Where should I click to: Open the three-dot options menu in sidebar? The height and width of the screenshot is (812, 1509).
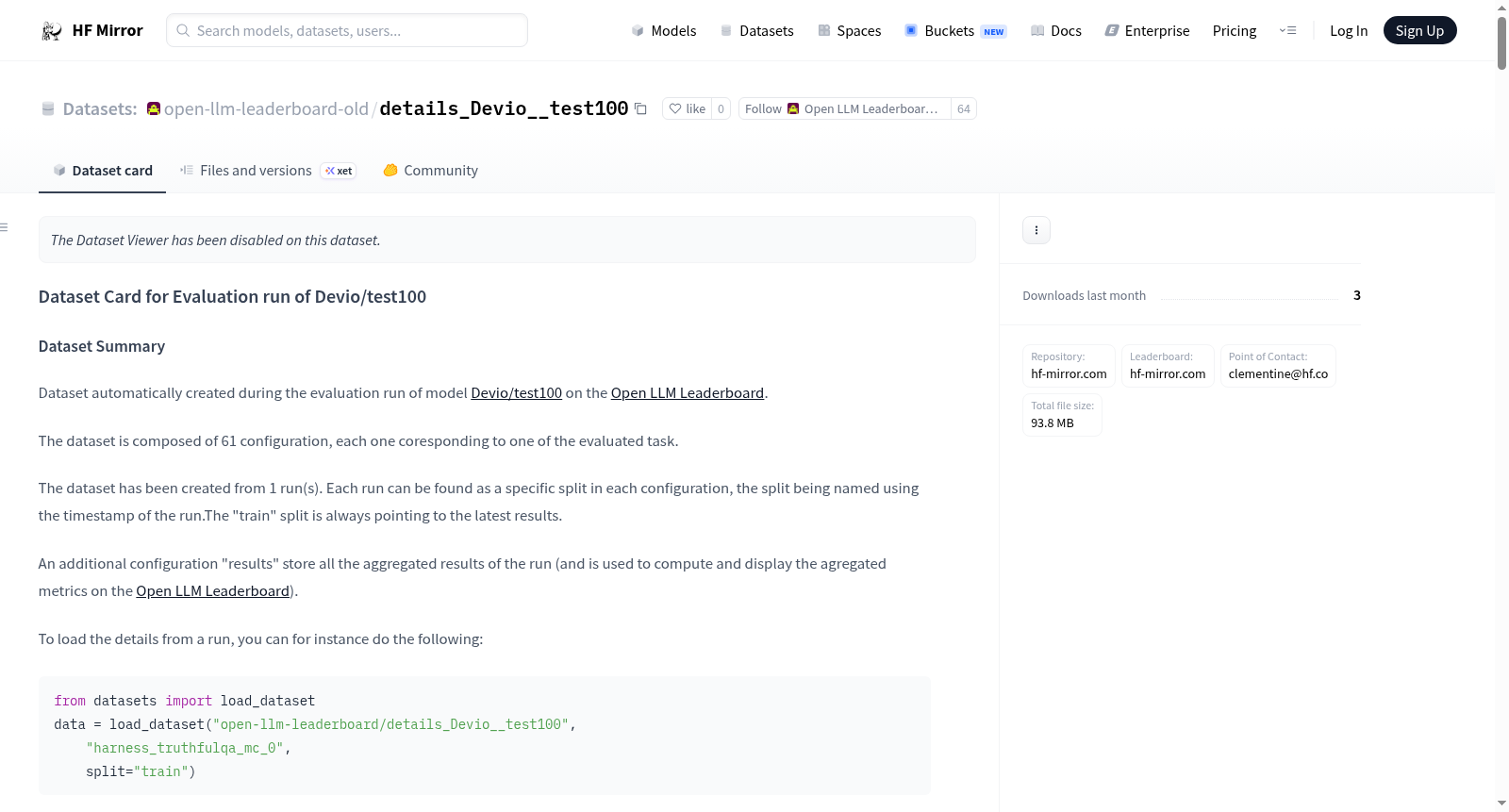1036,230
